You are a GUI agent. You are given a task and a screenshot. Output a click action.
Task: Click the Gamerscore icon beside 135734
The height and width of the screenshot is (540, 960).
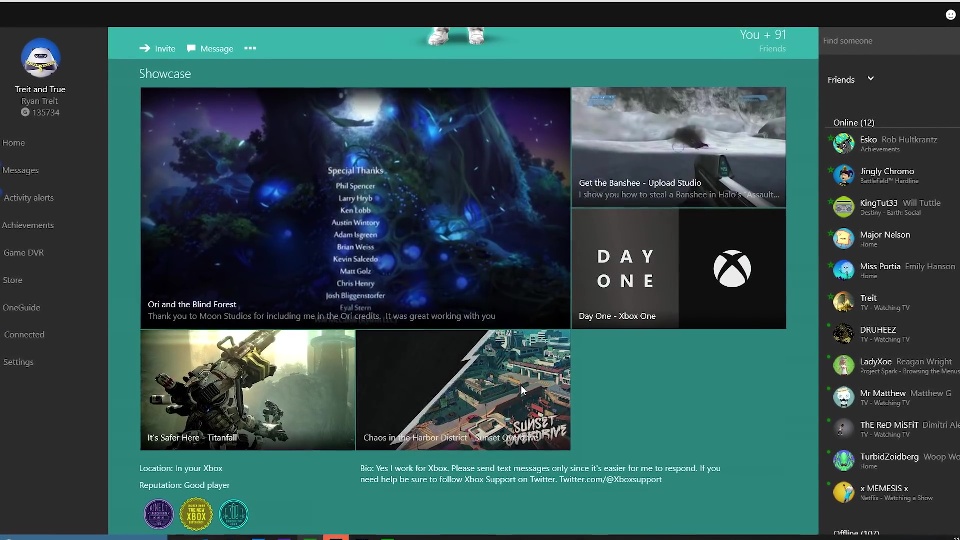click(25, 112)
